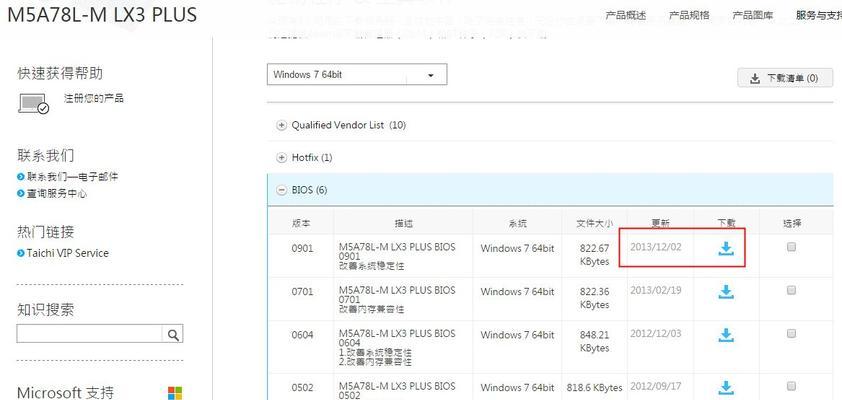Click the Microsoft 支持 heading

(66, 392)
